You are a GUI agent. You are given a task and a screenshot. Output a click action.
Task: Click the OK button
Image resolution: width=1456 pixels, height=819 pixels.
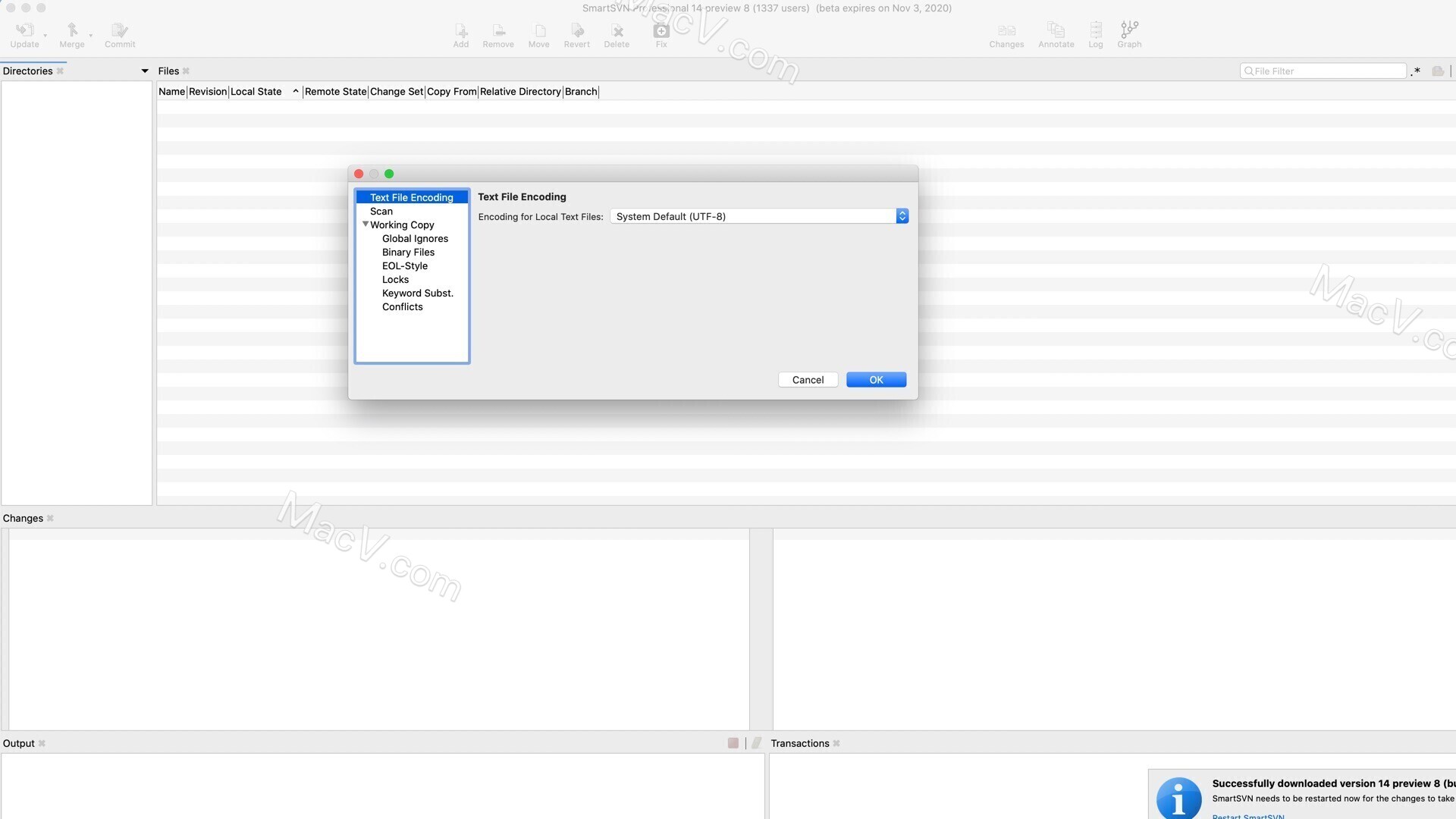click(x=876, y=379)
